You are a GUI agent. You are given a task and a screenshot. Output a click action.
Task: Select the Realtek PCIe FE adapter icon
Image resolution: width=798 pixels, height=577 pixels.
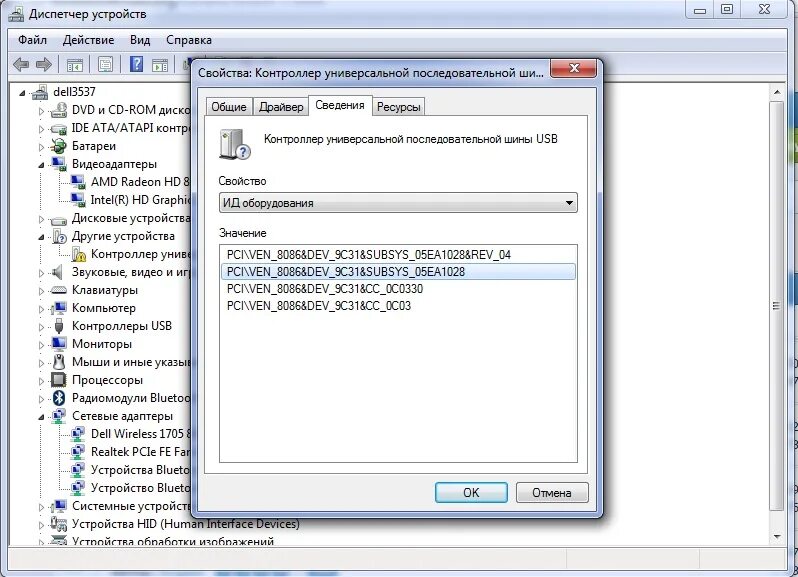[78, 451]
